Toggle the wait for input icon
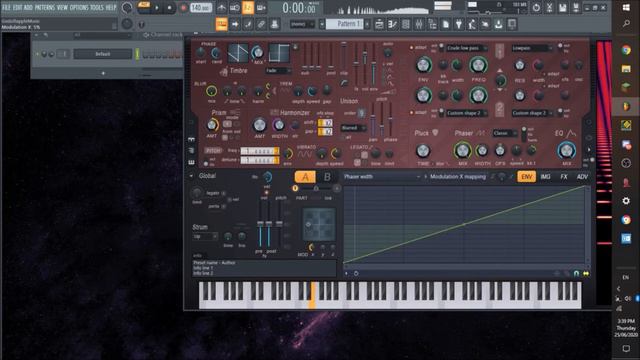The image size is (640, 360). 235,8
